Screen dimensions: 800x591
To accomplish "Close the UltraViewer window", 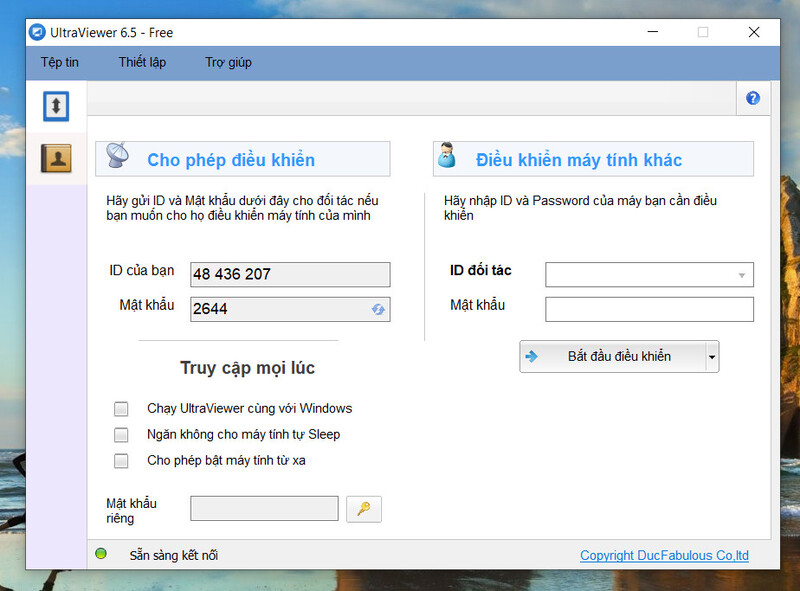I will (754, 32).
